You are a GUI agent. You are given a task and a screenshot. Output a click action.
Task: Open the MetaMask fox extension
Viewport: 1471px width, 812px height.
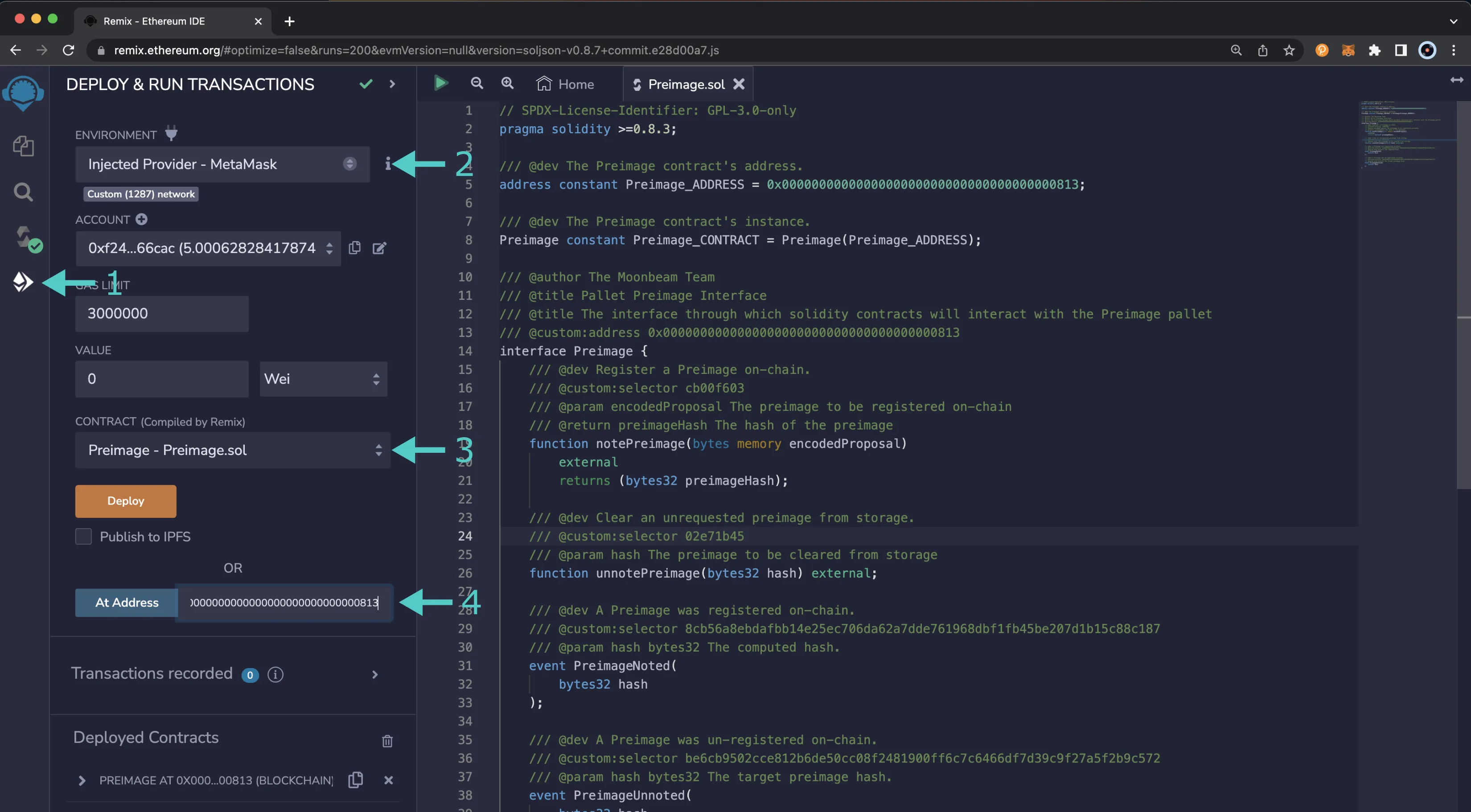click(1348, 50)
